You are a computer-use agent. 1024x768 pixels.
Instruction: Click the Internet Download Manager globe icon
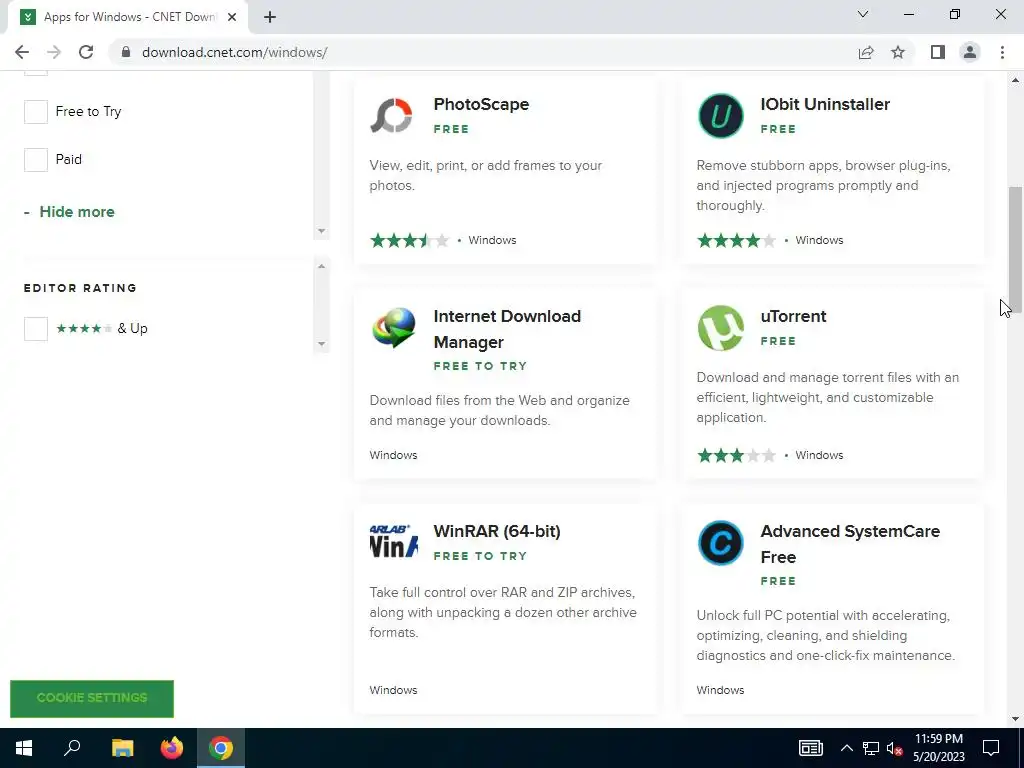click(393, 328)
